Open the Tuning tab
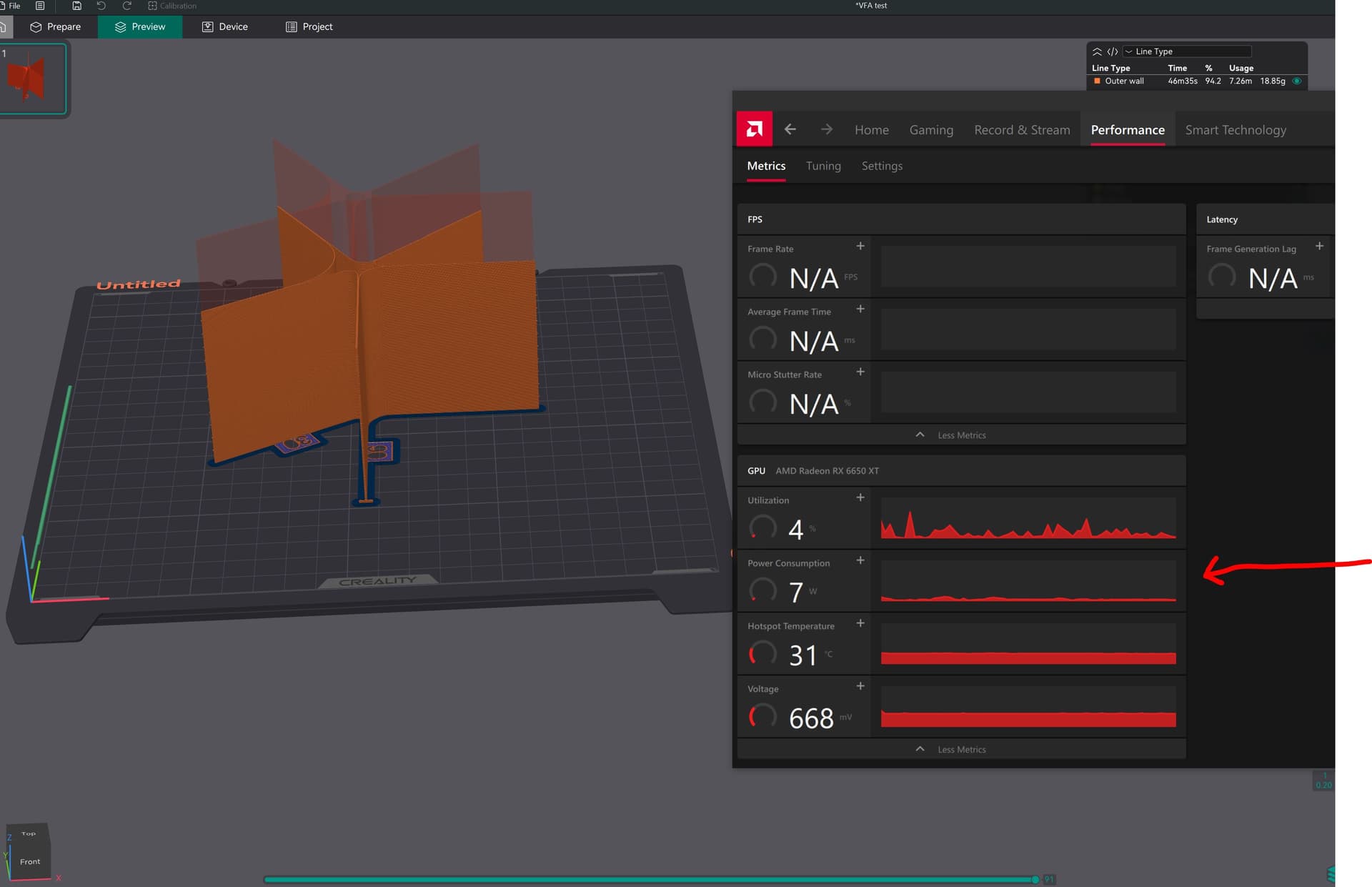This screenshot has height=887, width=1372. click(x=823, y=166)
